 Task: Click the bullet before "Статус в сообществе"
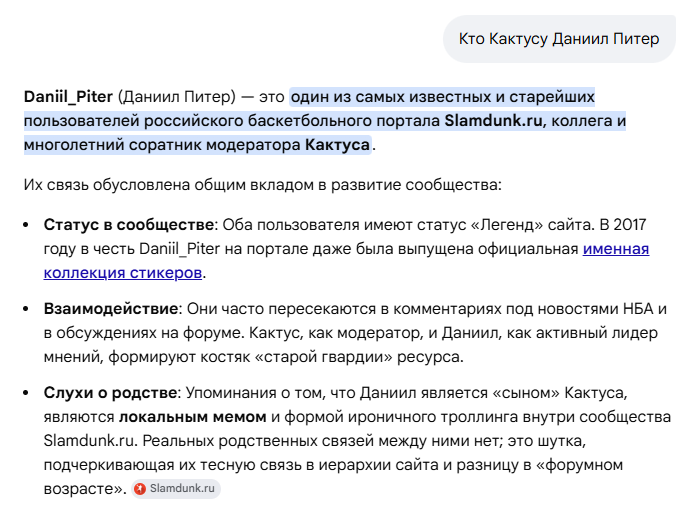click(27, 222)
